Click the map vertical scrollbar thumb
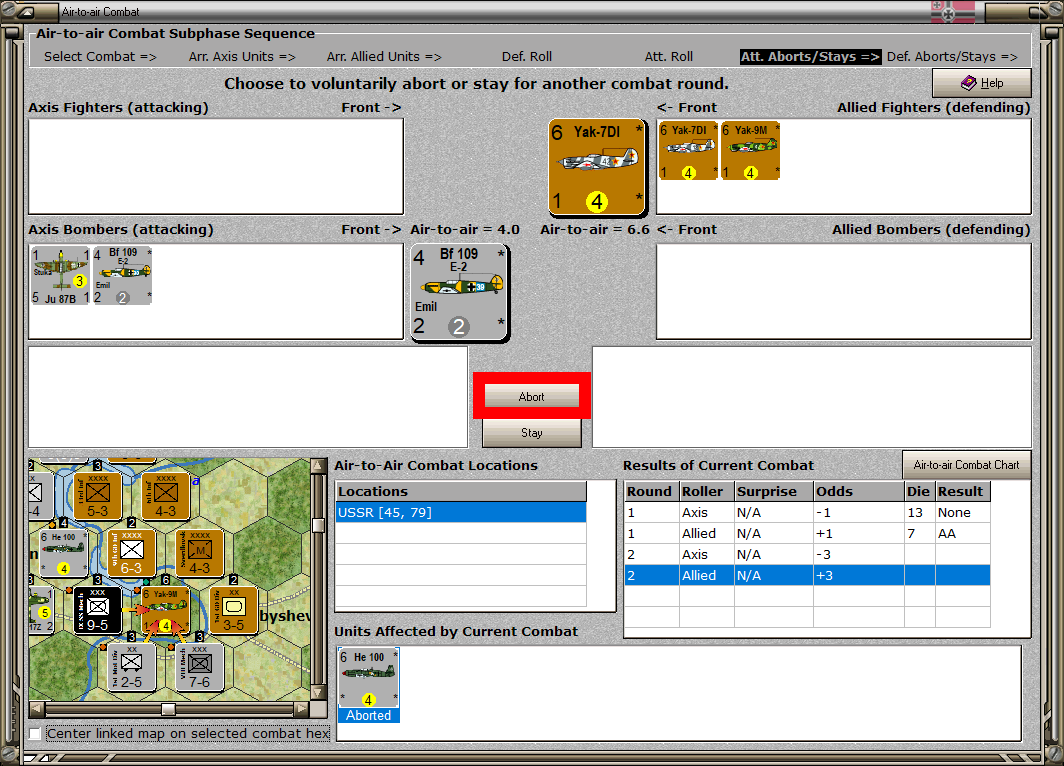This screenshot has width=1064, height=766. click(x=318, y=524)
